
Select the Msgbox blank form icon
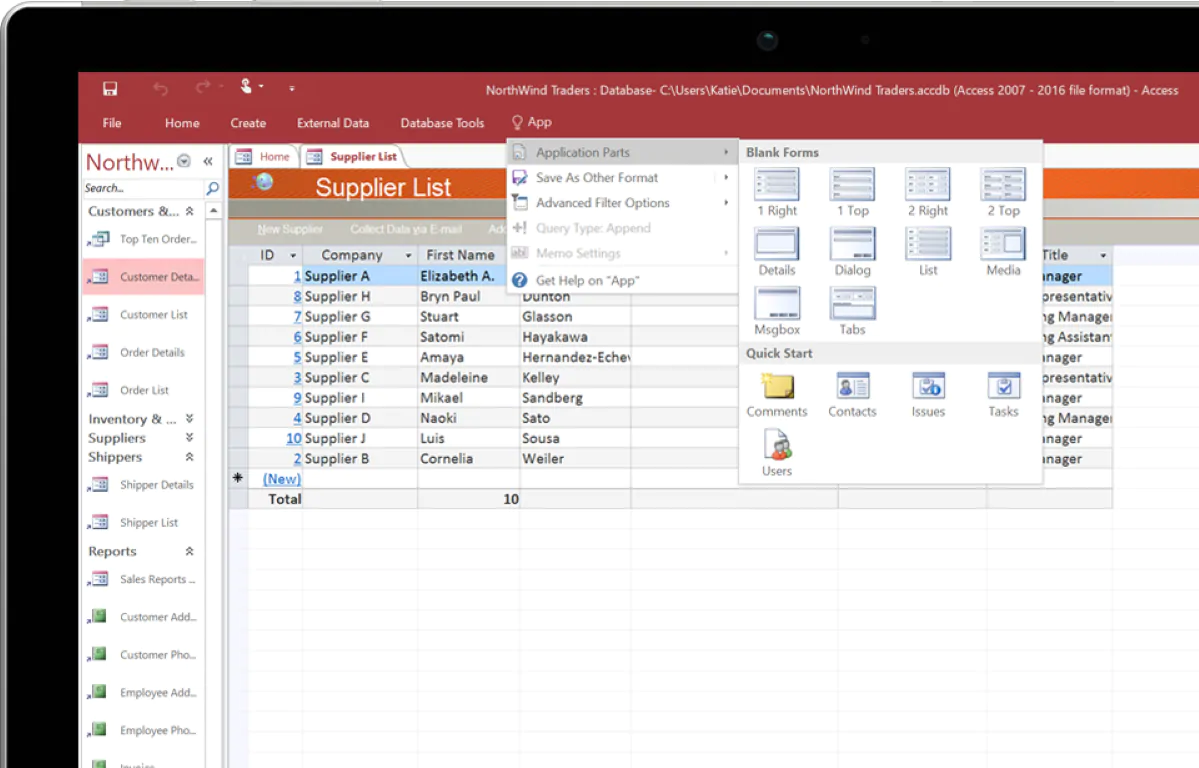click(x=777, y=304)
